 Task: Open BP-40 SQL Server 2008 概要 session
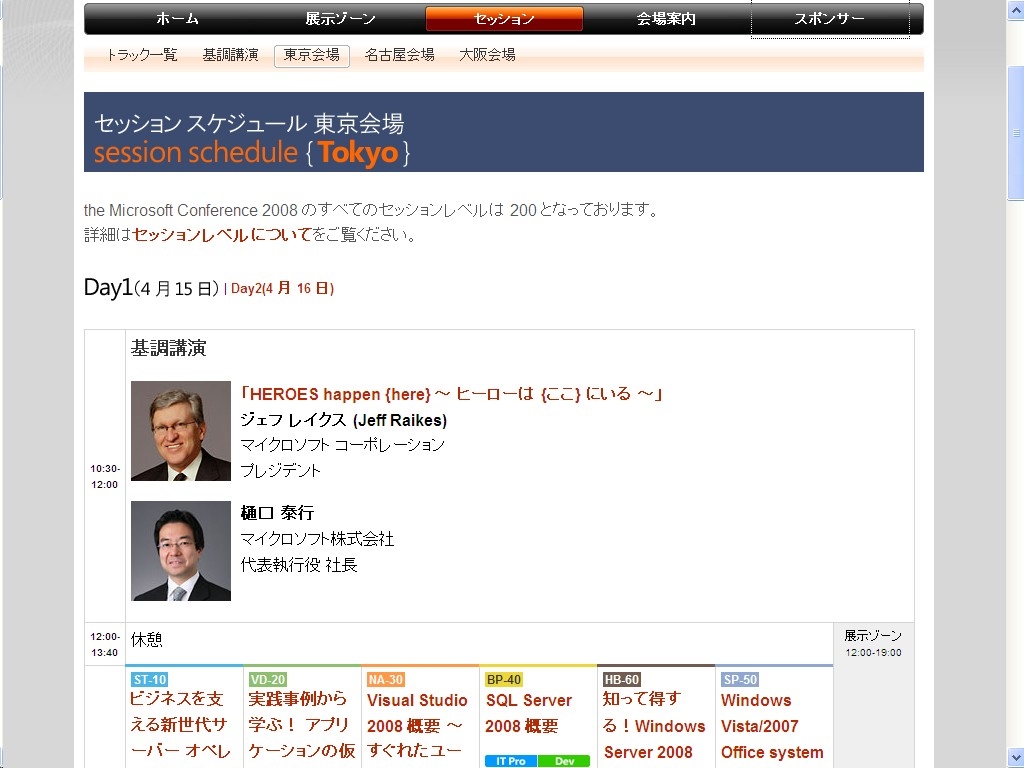coord(528,713)
